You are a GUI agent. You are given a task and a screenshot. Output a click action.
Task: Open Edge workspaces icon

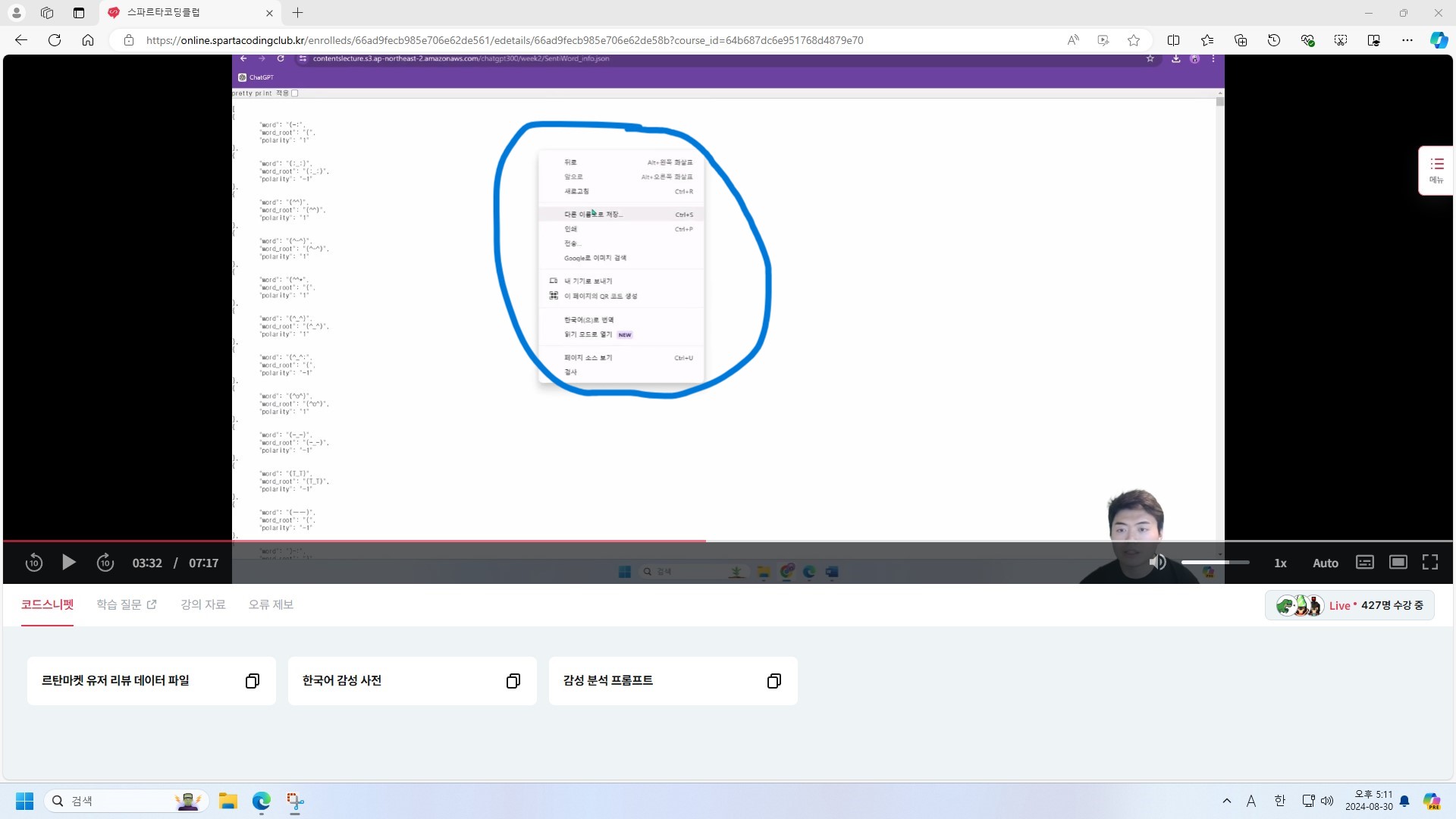[x=47, y=13]
